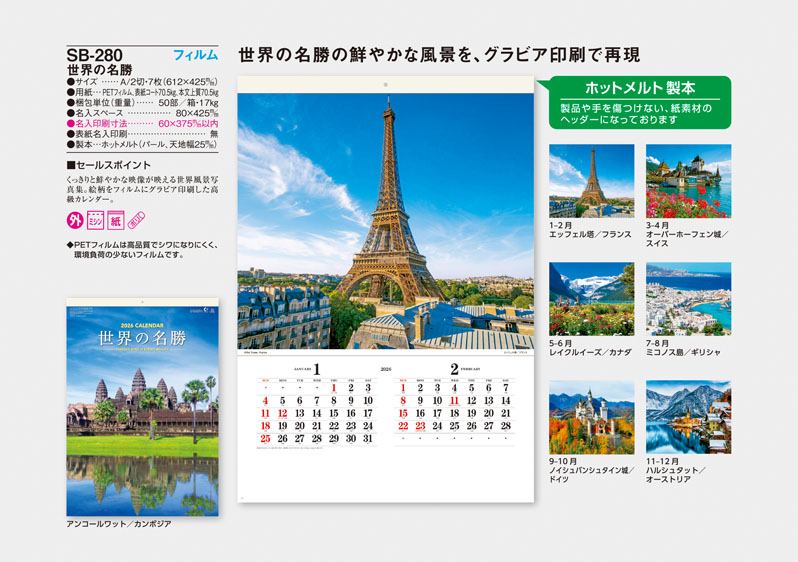Viewport: 798px width, 562px height.
Task: Click February 11 in the calendar grid
Action: pyautogui.click(x=454, y=401)
